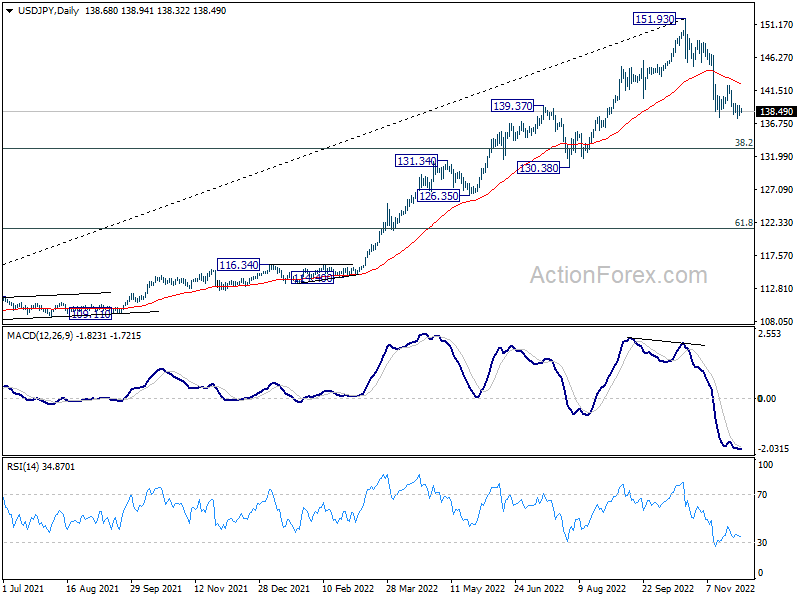Click the MACD 0.00 zero line label
The width and height of the screenshot is (800, 600).
click(x=767, y=399)
